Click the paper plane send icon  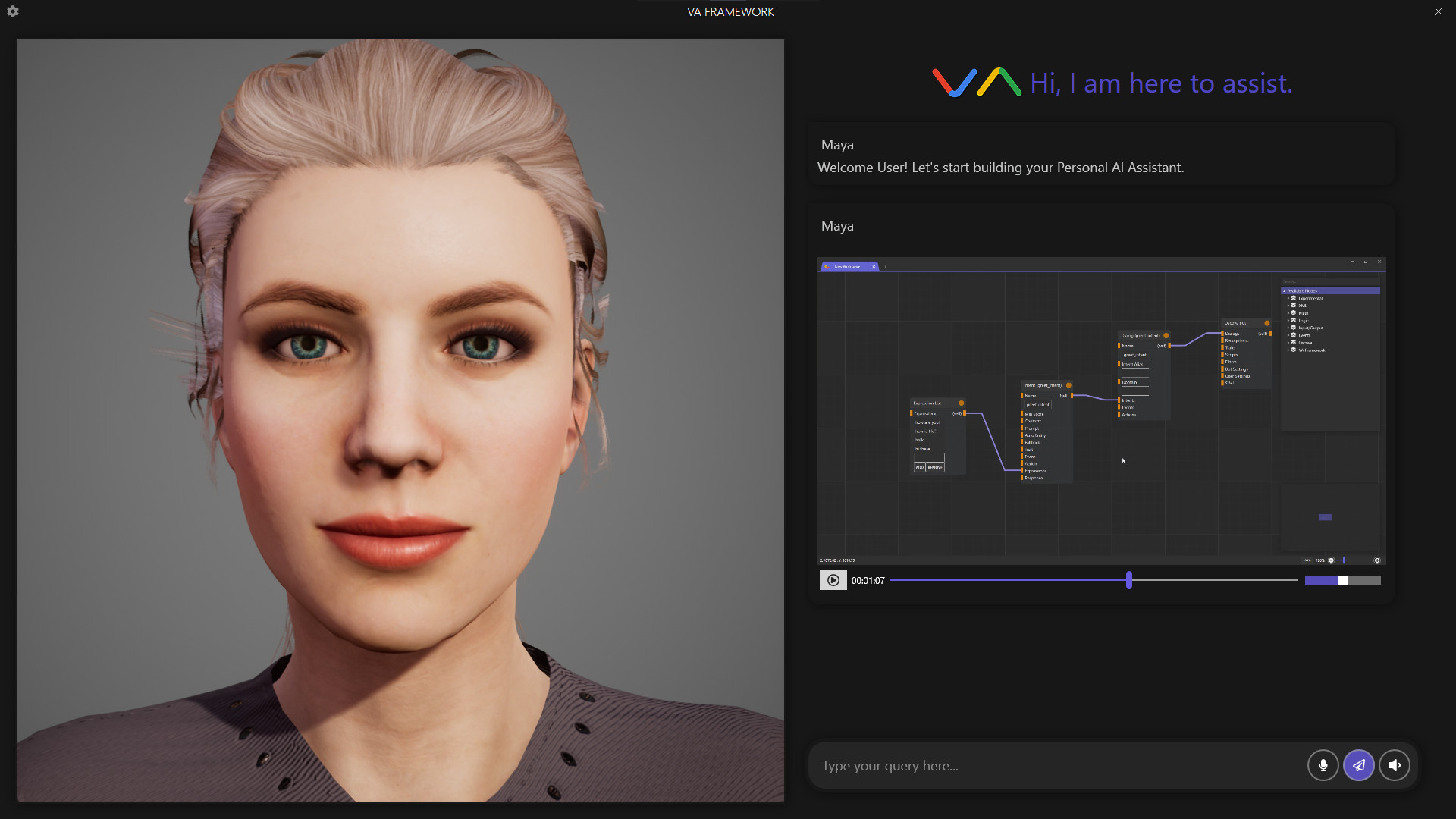[x=1359, y=765]
